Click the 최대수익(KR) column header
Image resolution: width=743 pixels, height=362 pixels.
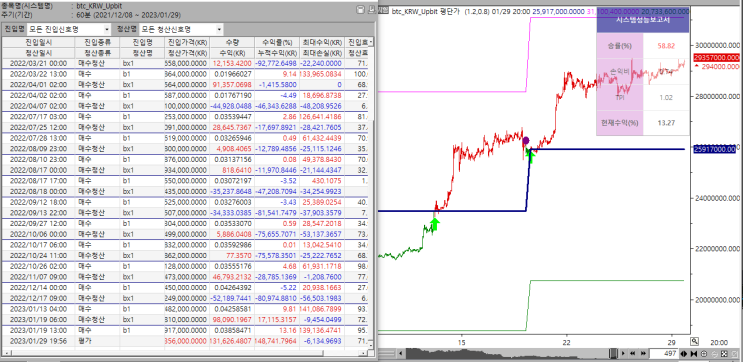322,42
